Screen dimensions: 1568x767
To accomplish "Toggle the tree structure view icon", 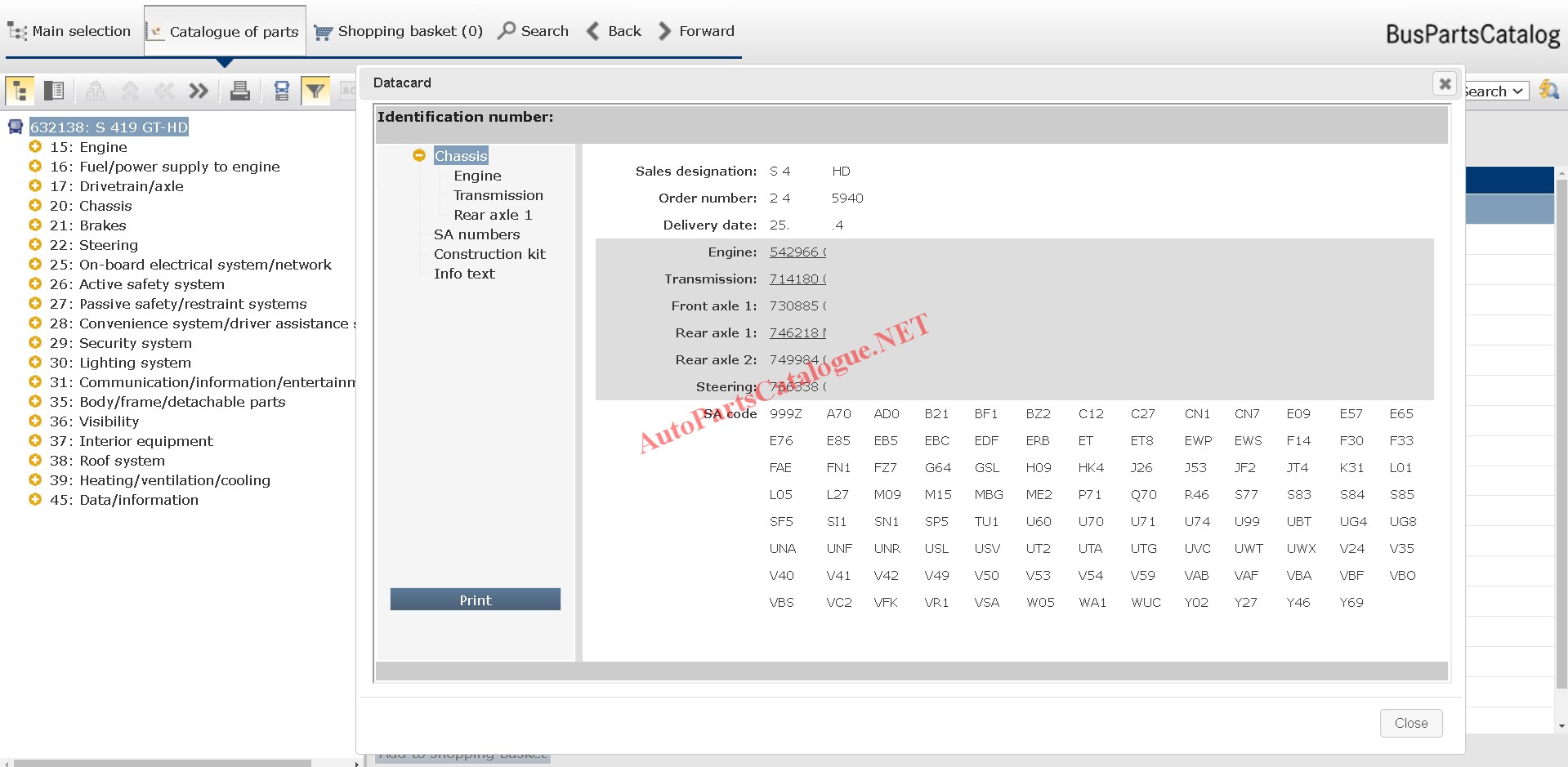I will [20, 91].
